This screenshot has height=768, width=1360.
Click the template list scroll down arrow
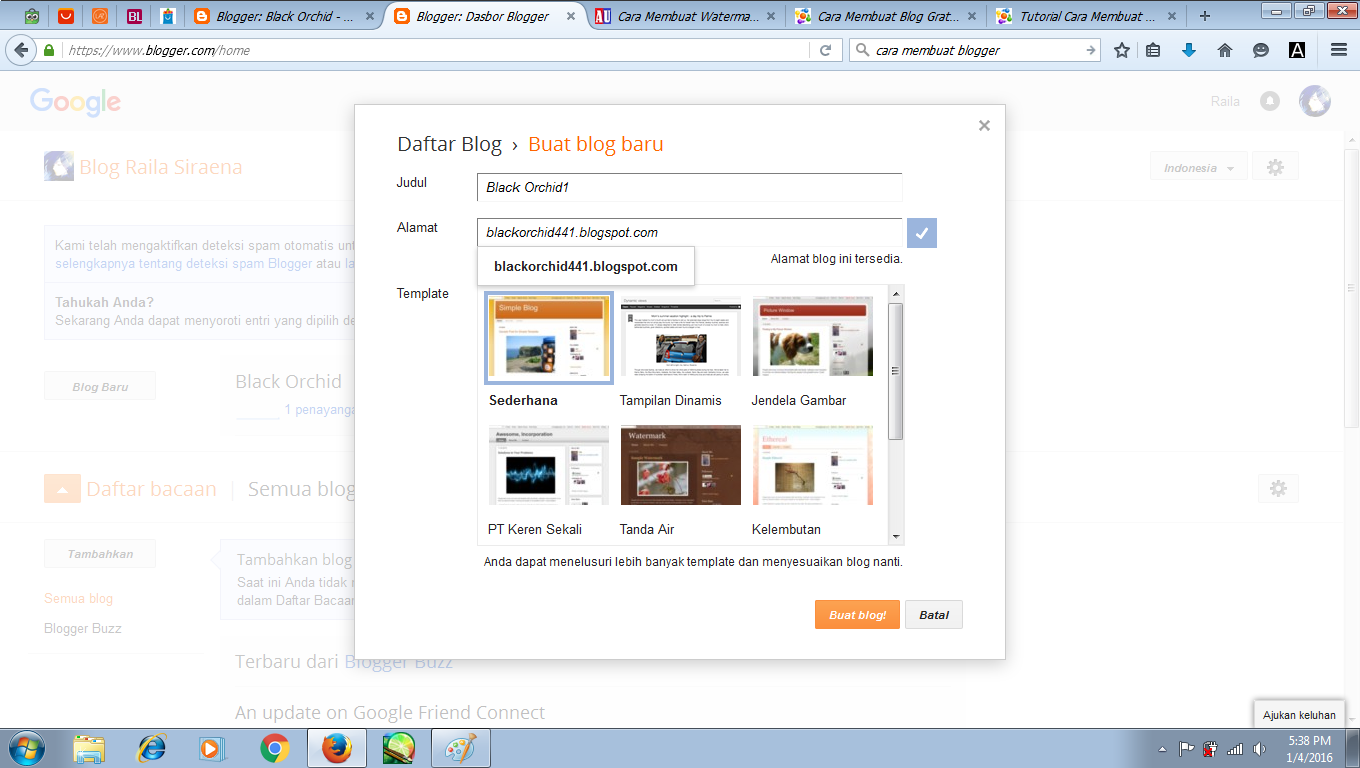(896, 537)
